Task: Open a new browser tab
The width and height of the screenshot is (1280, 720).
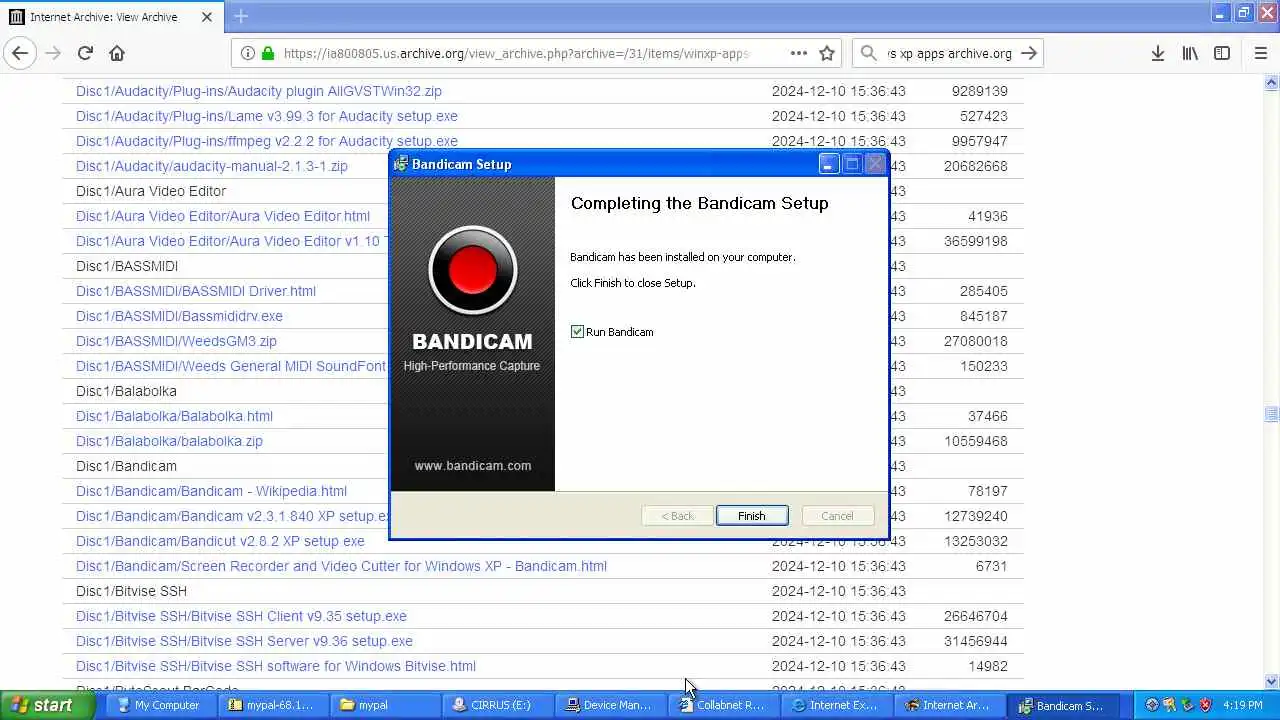Action: click(x=241, y=17)
